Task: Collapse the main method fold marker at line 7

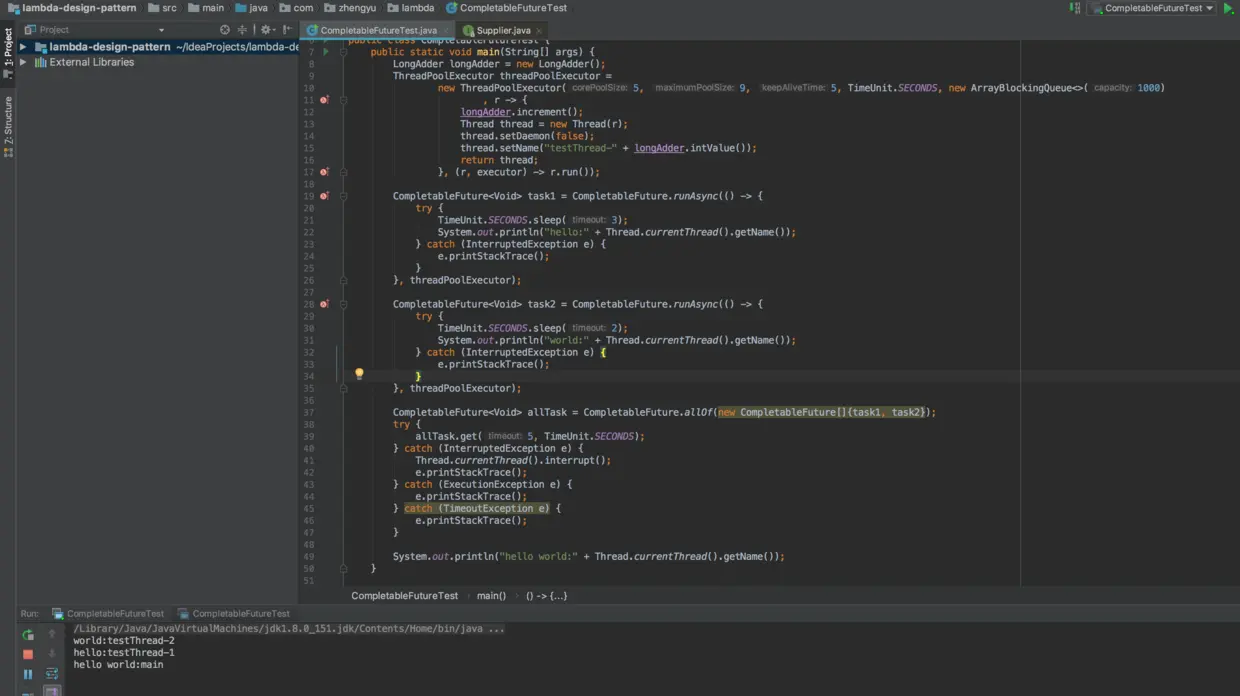Action: pyautogui.click(x=342, y=52)
